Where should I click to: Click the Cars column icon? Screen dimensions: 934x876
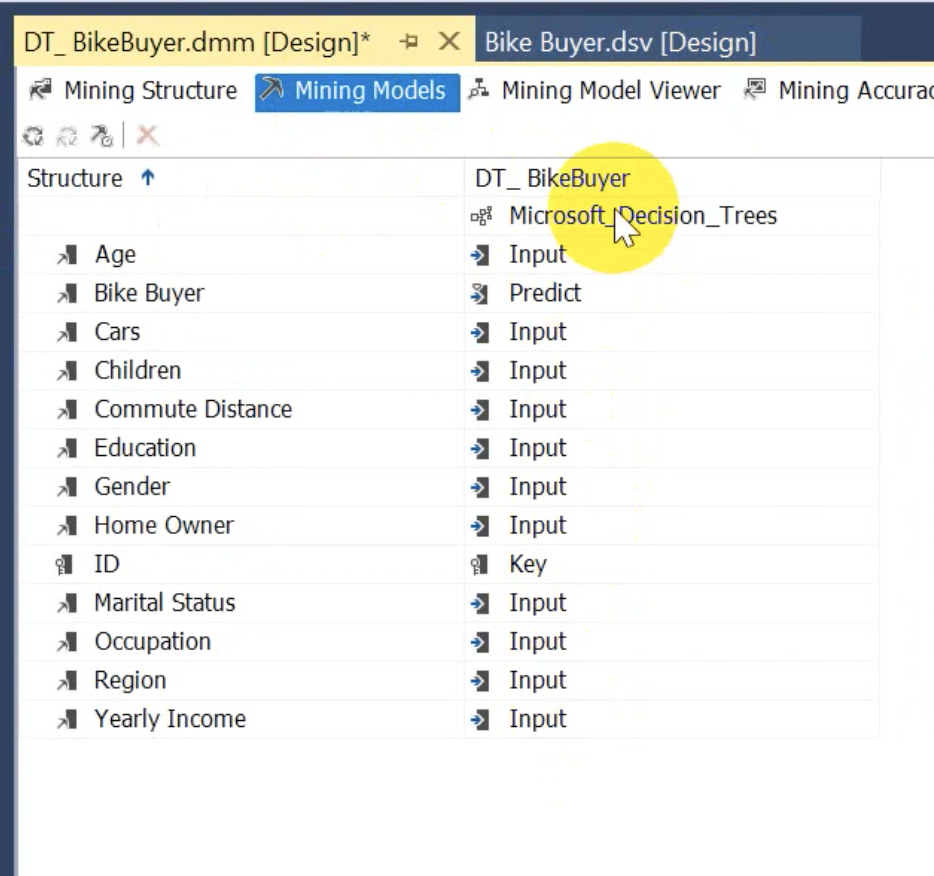point(67,332)
